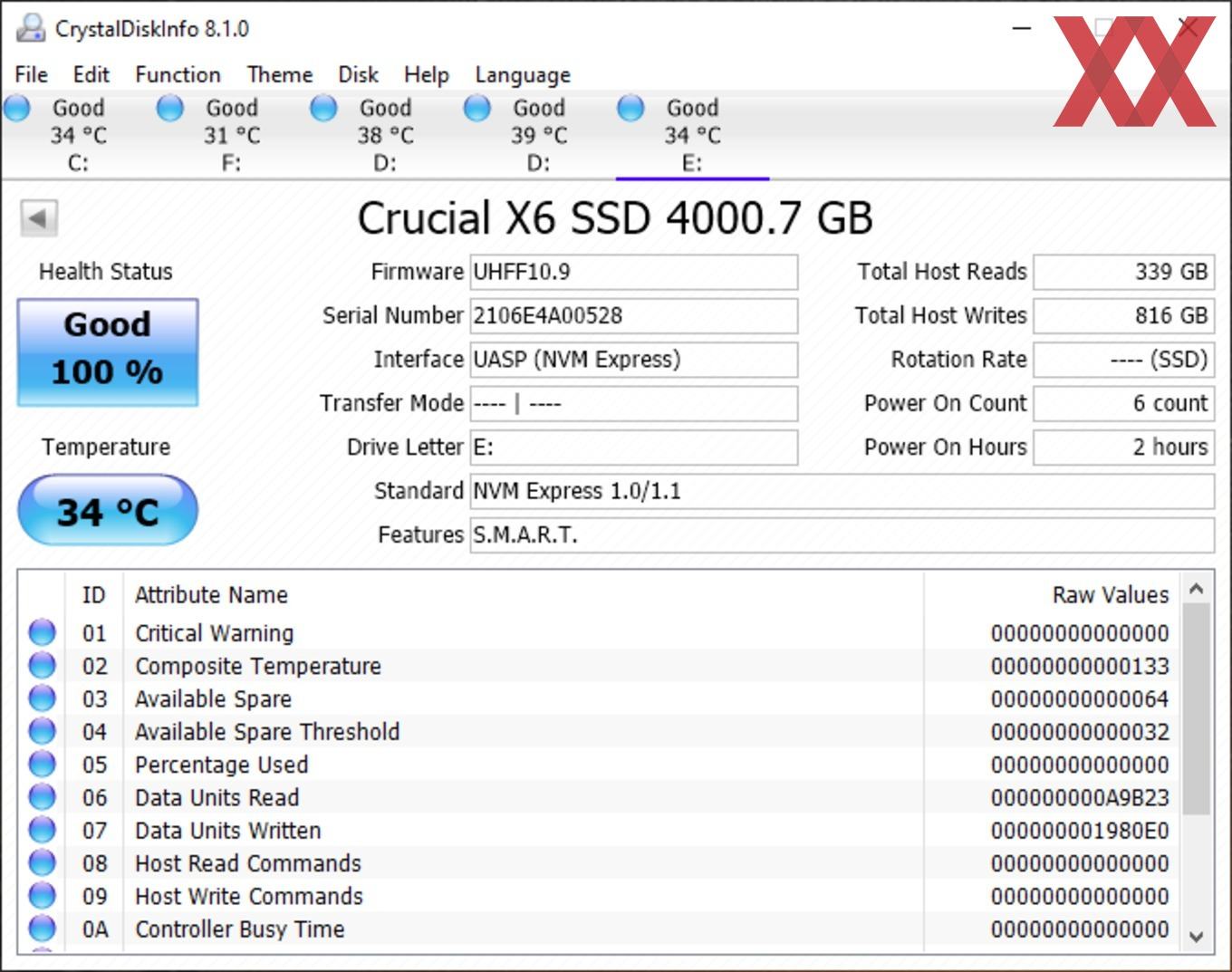Click the ID column header
Screen dimensions: 1232x972
[94, 595]
